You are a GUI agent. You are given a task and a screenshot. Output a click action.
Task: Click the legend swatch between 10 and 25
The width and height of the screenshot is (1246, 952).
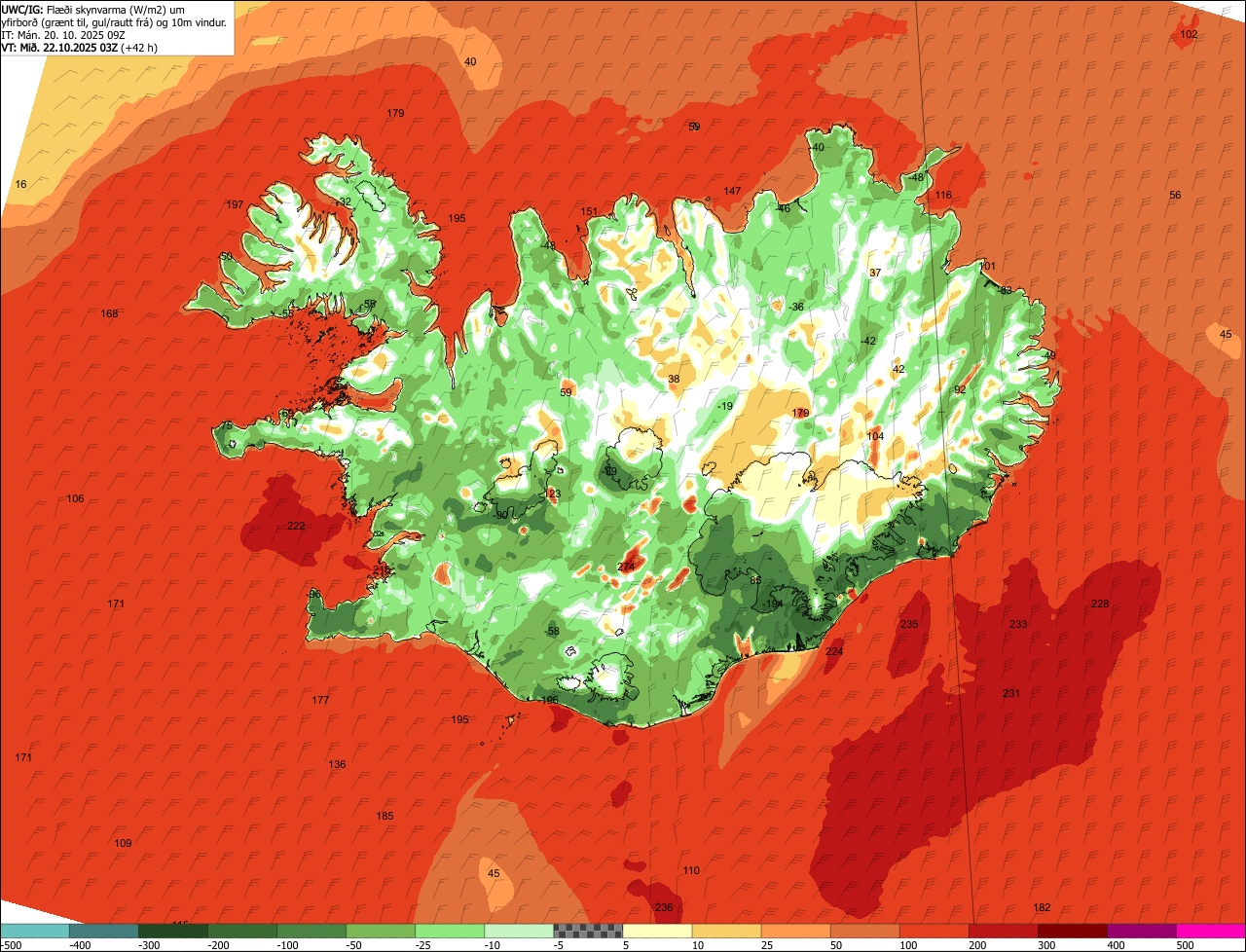coord(726,931)
